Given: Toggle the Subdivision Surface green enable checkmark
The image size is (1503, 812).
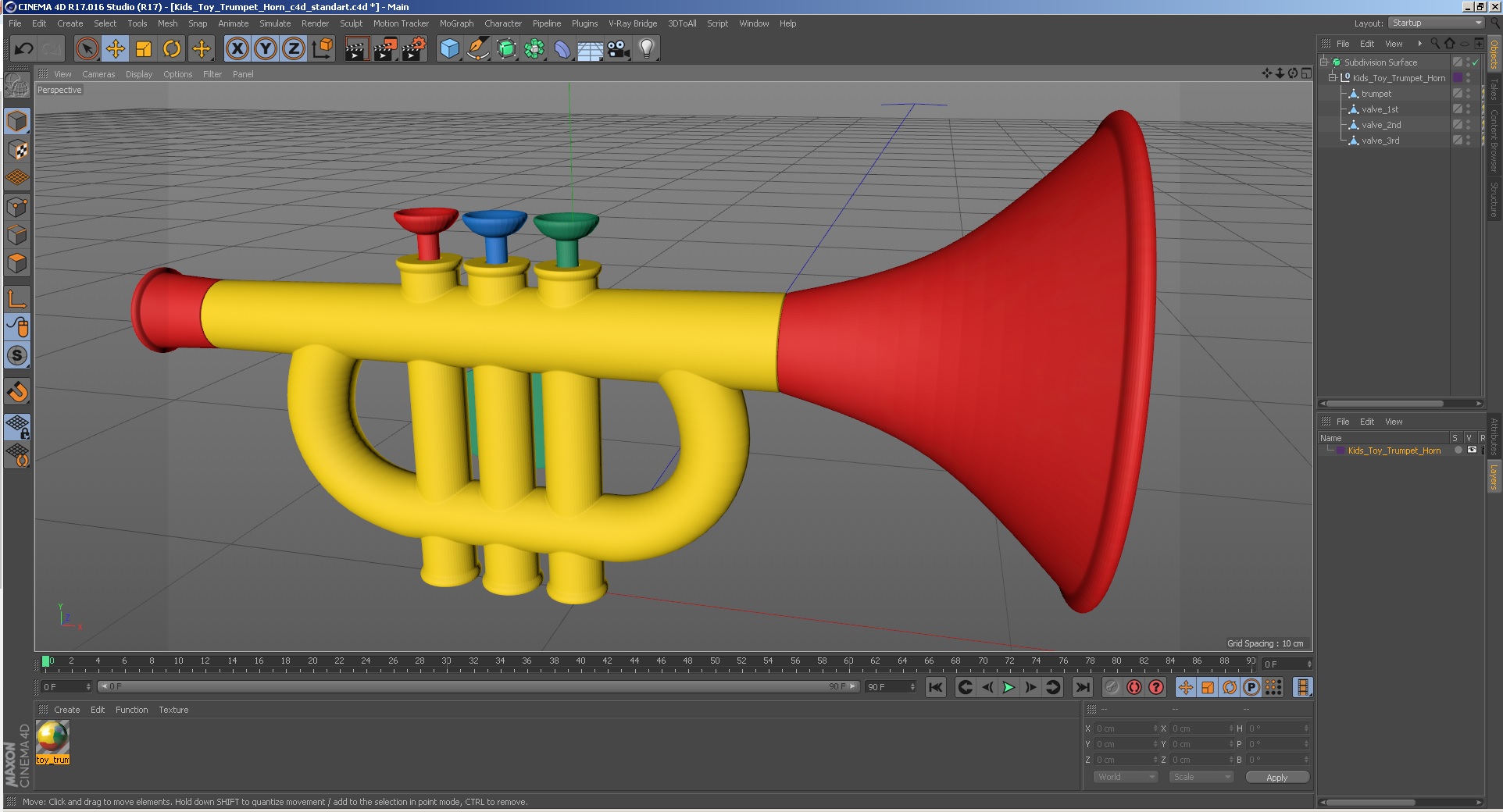Looking at the screenshot, I should [x=1476, y=62].
